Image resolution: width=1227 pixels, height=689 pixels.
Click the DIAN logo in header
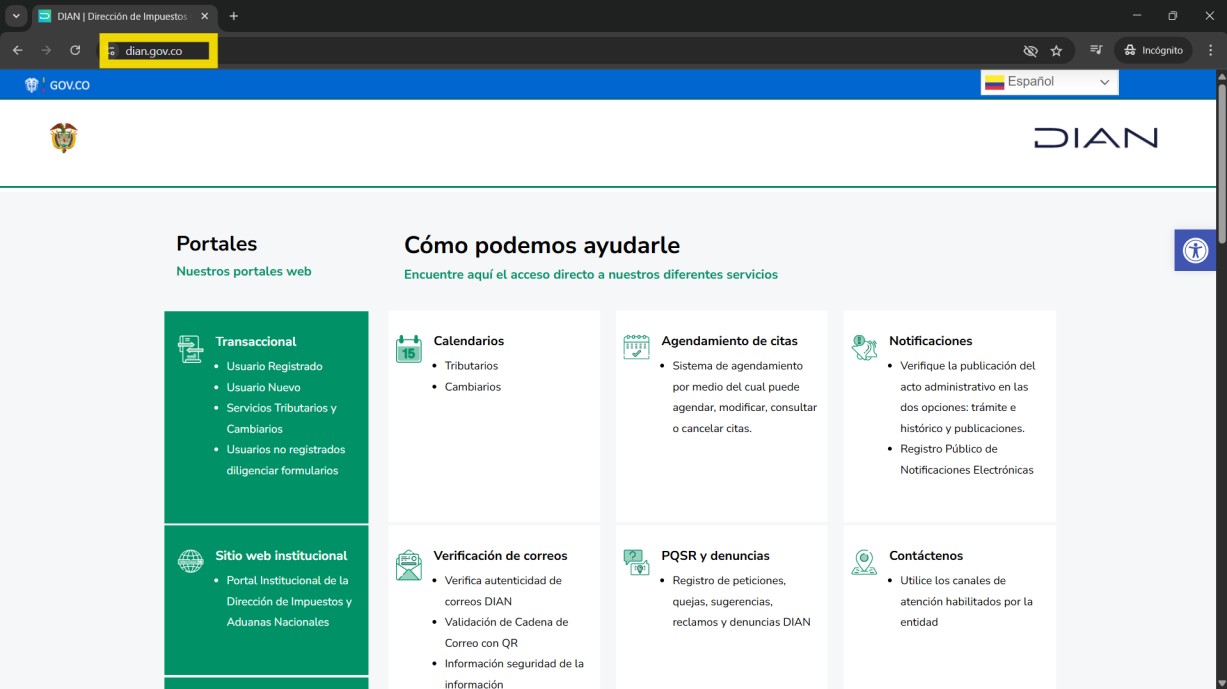pyautogui.click(x=1095, y=138)
